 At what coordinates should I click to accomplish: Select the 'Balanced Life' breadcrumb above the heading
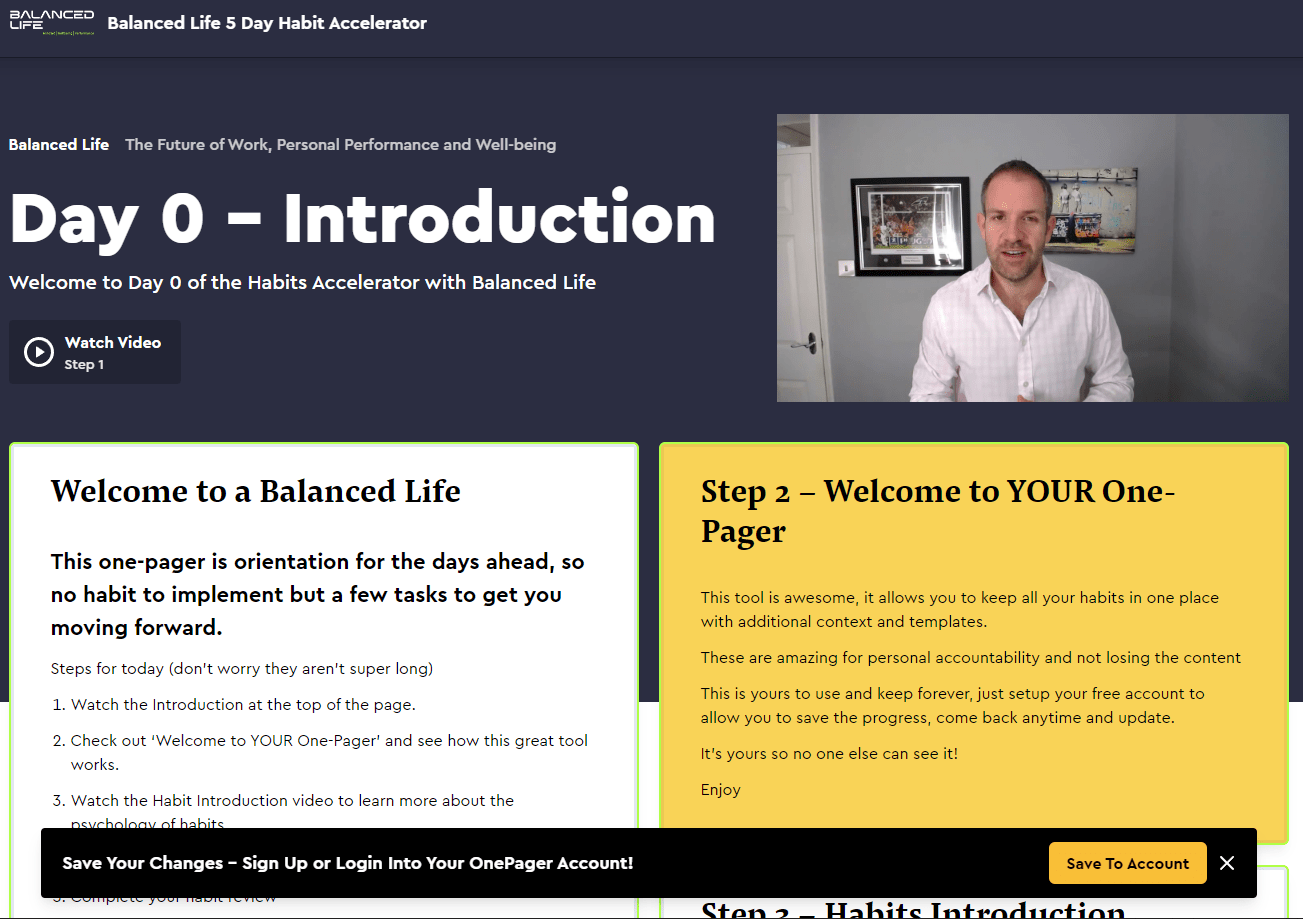point(59,145)
